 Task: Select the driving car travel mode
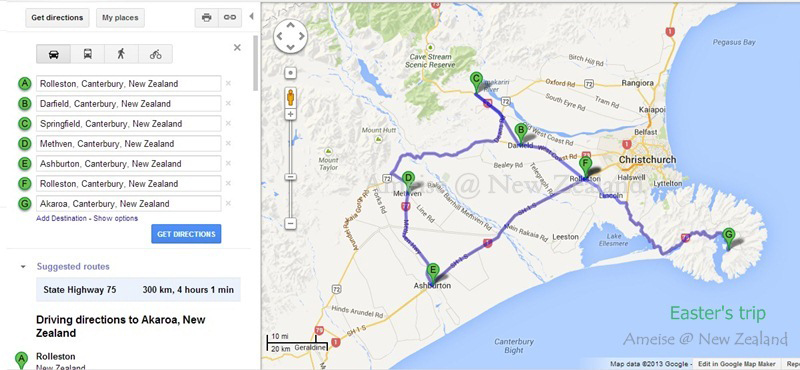[x=54, y=54]
